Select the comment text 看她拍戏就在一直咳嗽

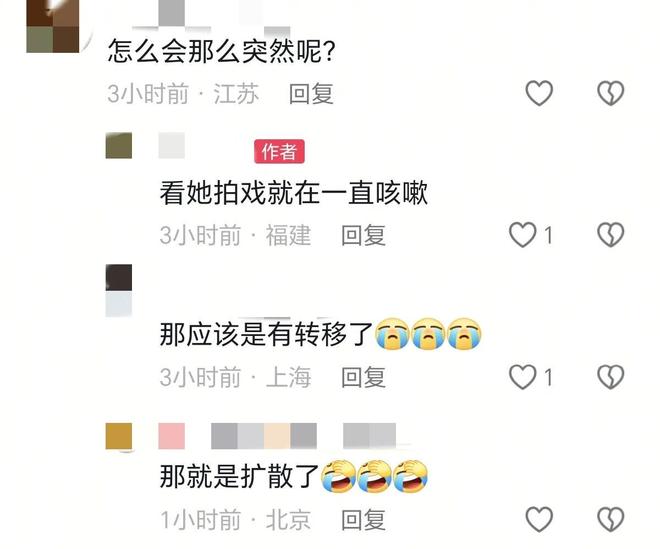(x=294, y=193)
